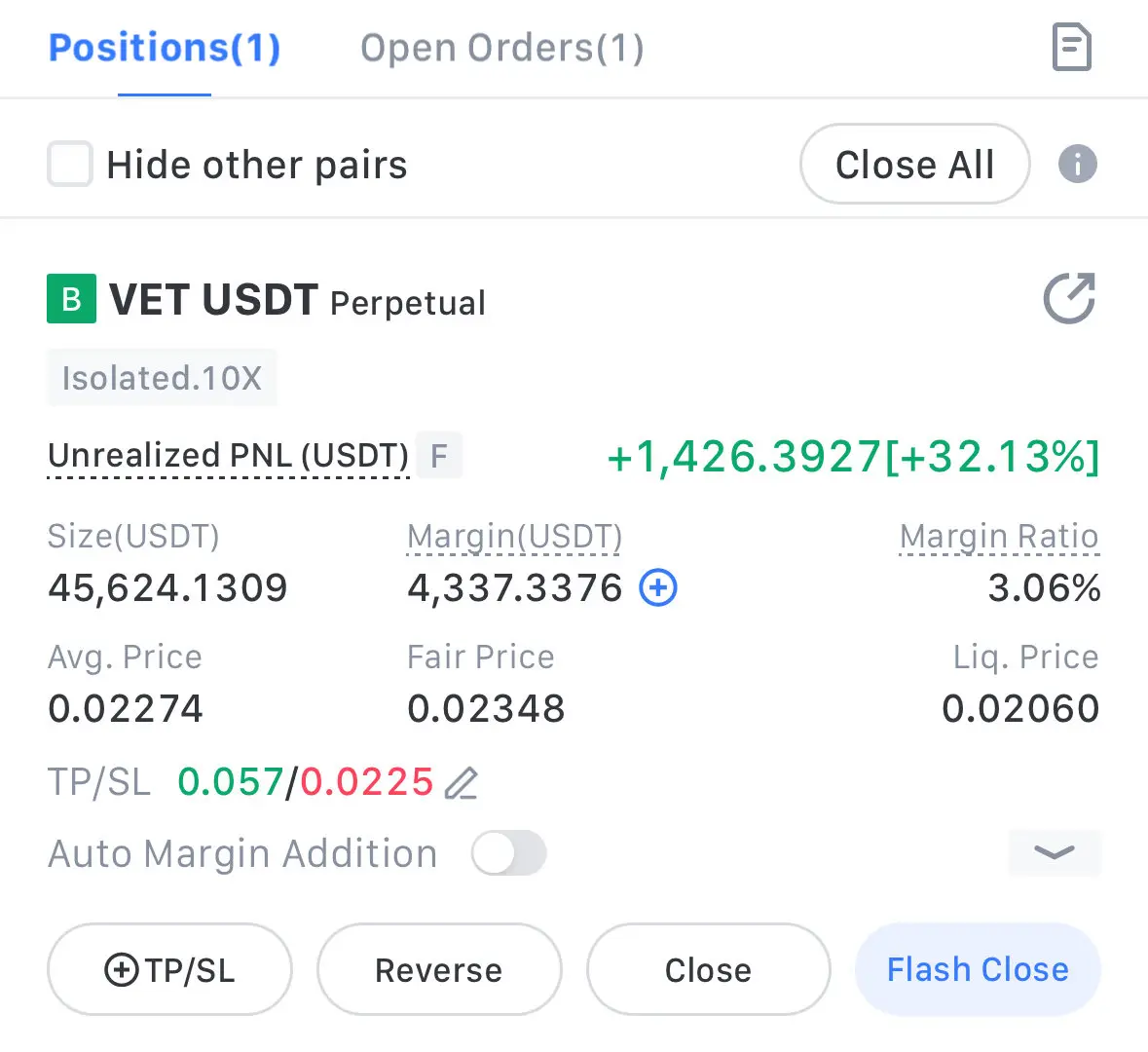Tick the Hide other pairs checkbox
Image resolution: width=1148 pixels, height=1052 pixels.
pos(69,164)
